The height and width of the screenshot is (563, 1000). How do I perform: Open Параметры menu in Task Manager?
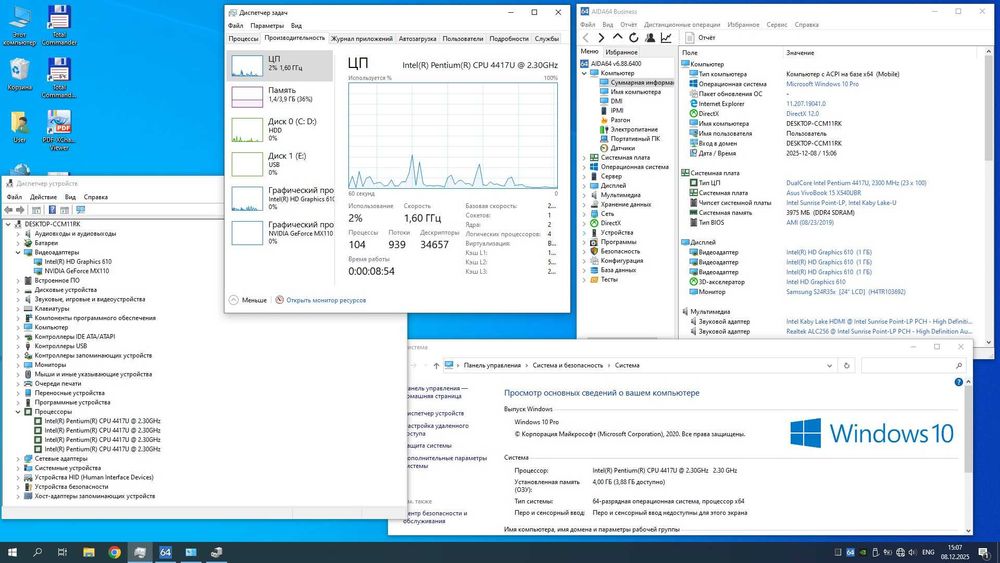pos(267,26)
